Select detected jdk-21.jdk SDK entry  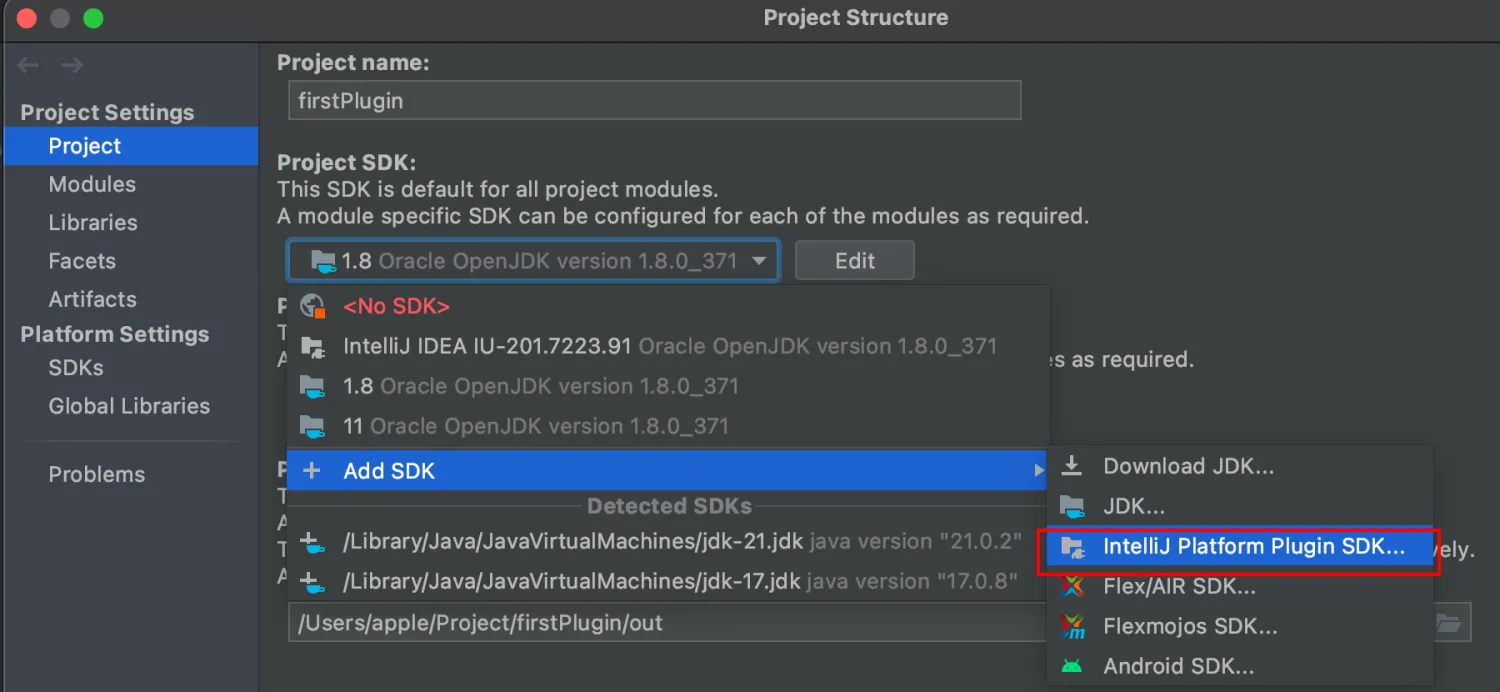click(x=573, y=542)
